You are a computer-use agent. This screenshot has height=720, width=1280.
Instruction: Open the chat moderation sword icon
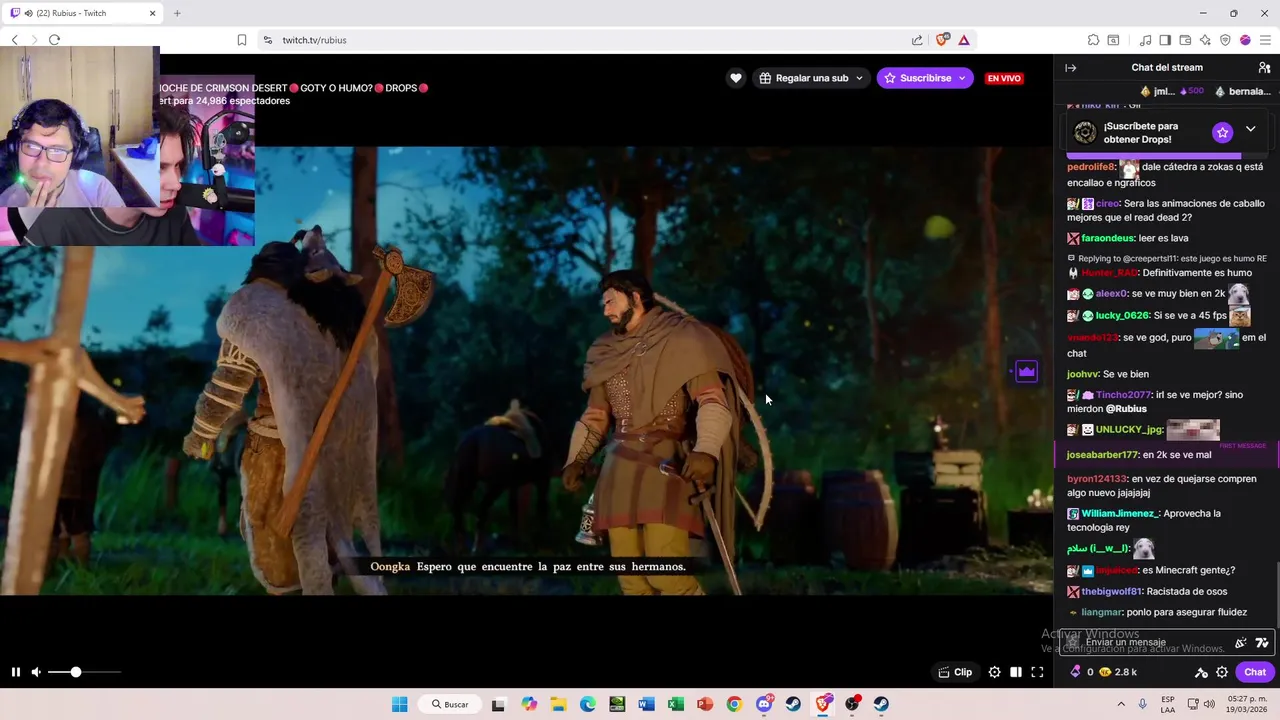[1201, 673]
